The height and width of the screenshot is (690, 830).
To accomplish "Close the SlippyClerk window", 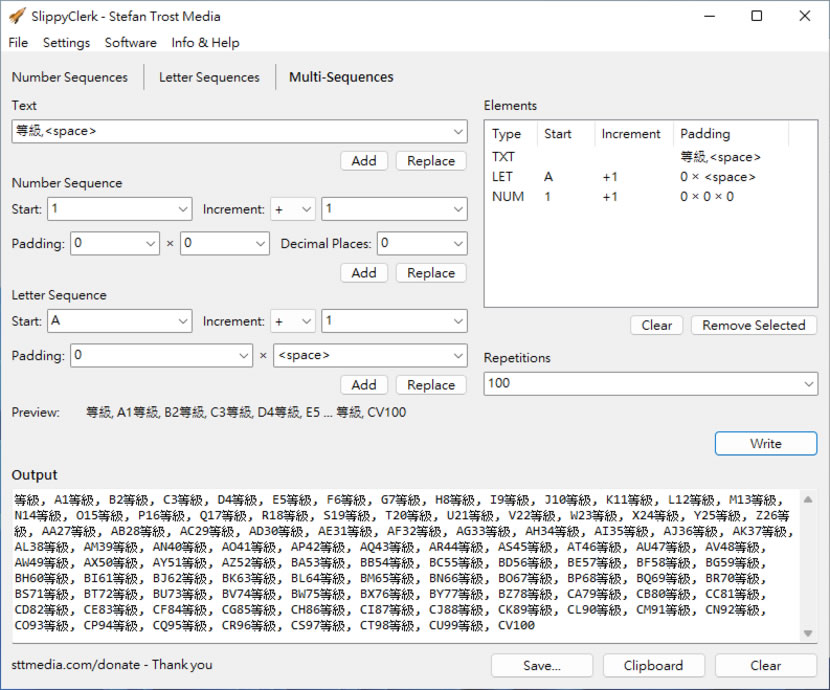I will point(805,16).
